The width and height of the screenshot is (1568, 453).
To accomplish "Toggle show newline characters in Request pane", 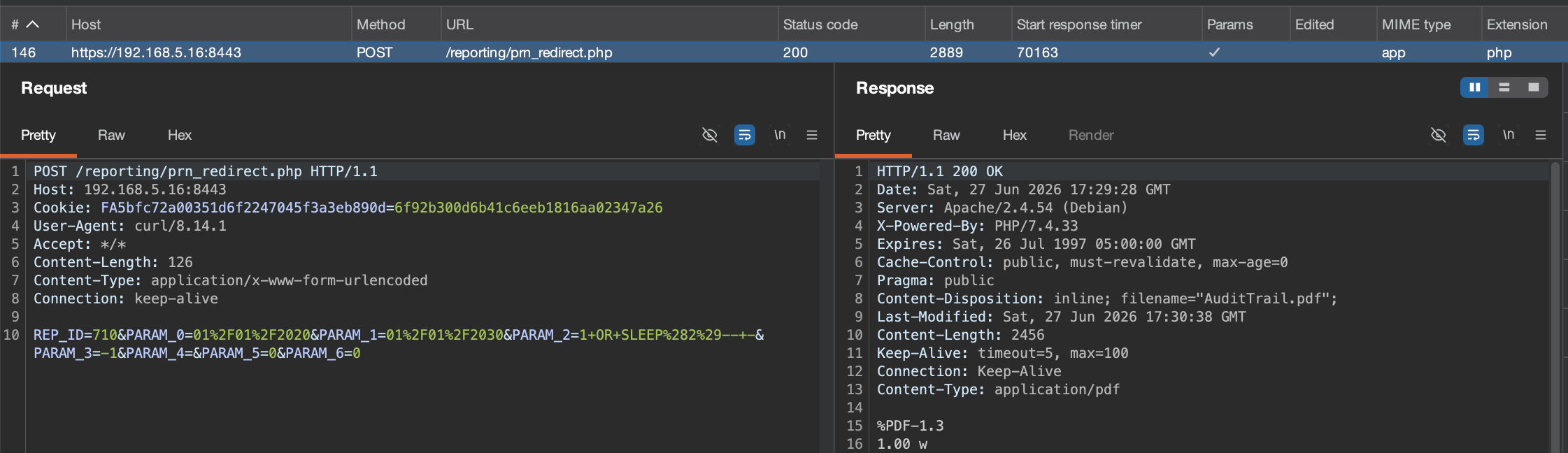I will tap(780, 135).
